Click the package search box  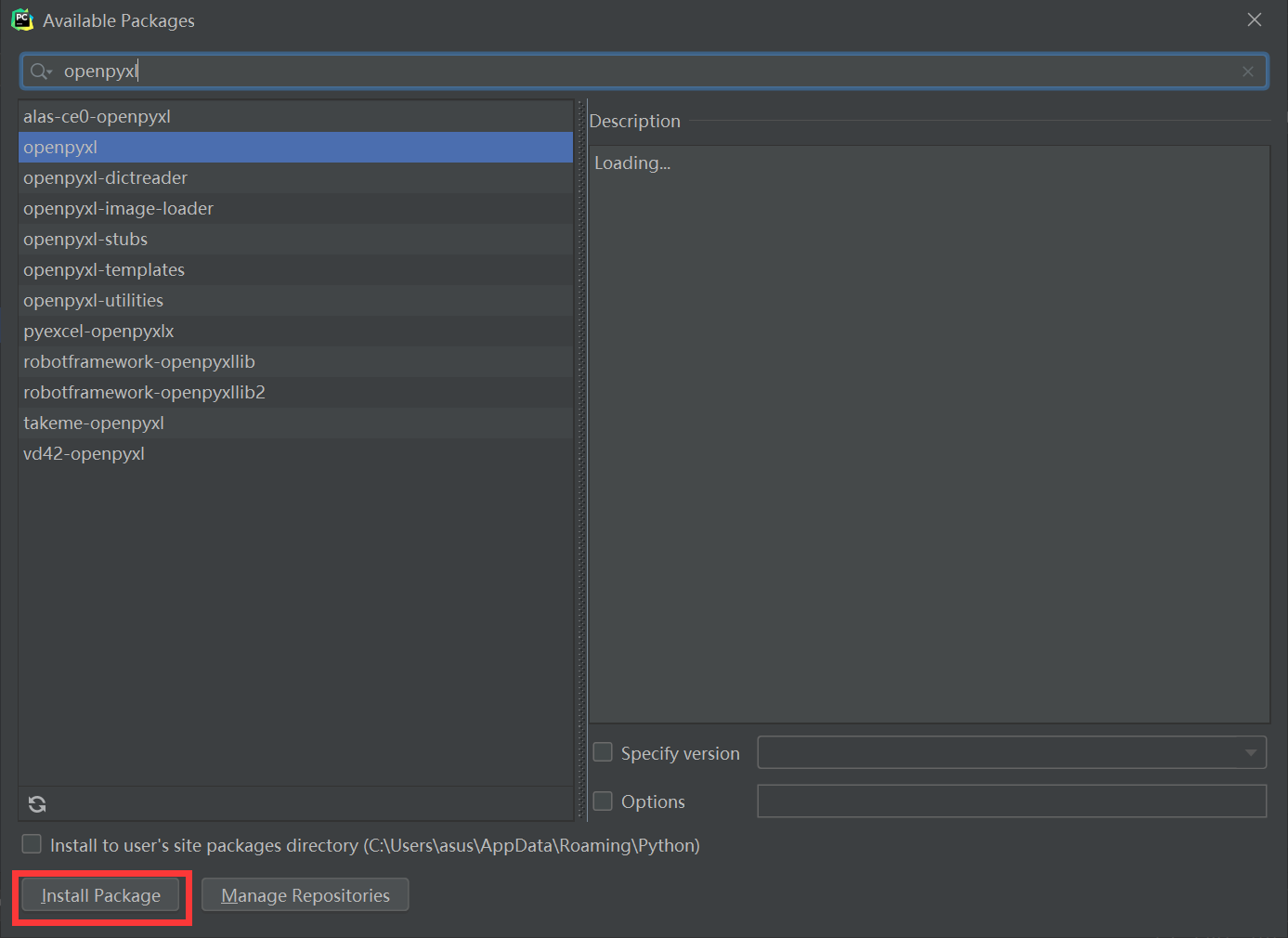[644, 72]
